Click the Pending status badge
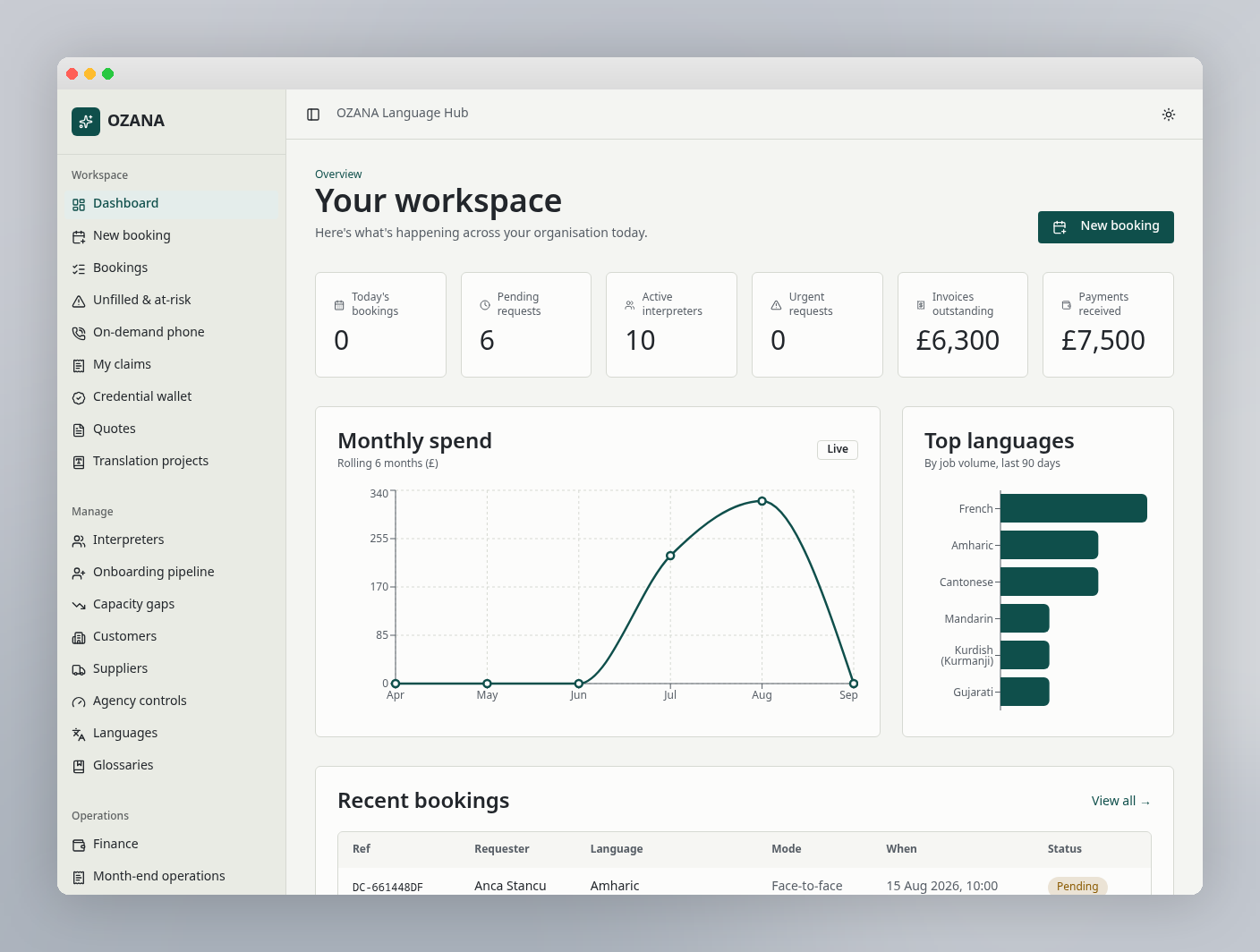 (1077, 887)
